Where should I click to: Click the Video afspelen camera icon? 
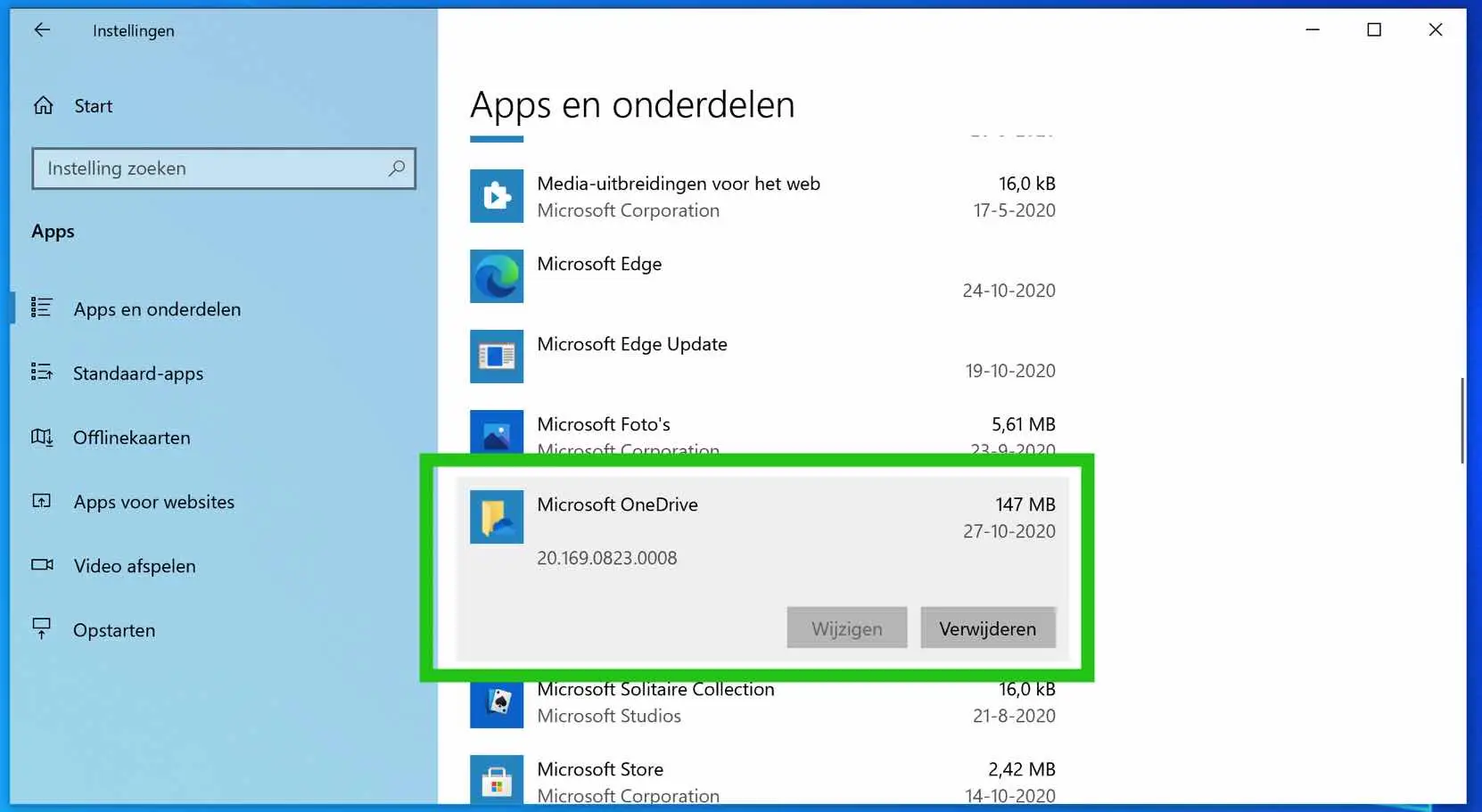42,564
